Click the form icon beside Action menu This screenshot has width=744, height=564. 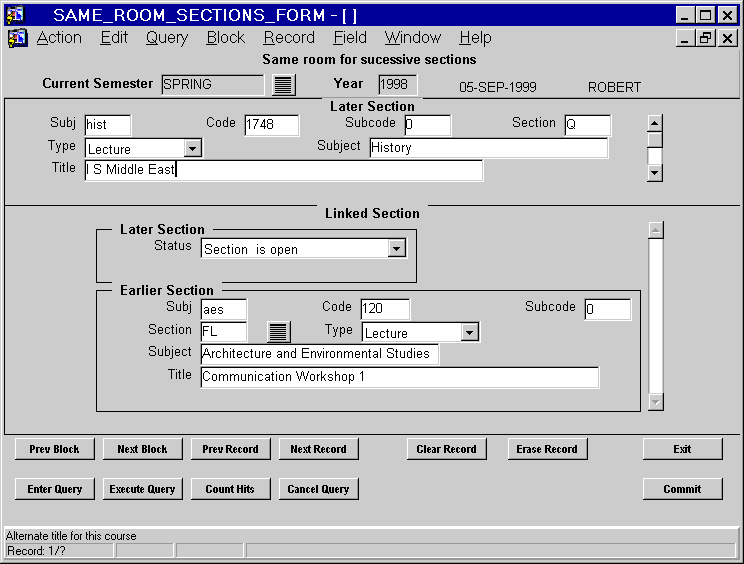[x=17, y=38]
